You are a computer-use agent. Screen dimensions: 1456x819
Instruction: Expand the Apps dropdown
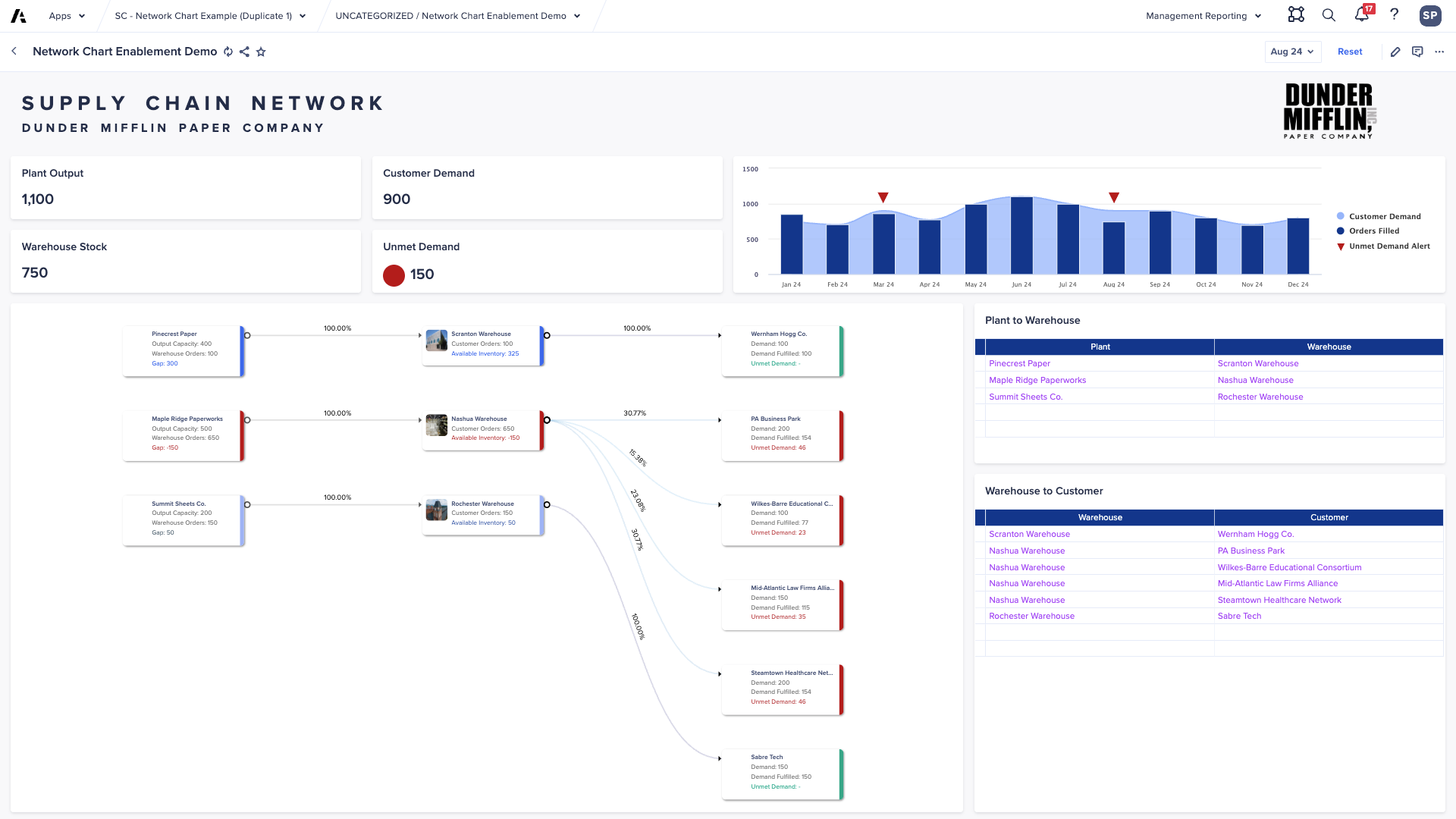pyautogui.click(x=67, y=16)
